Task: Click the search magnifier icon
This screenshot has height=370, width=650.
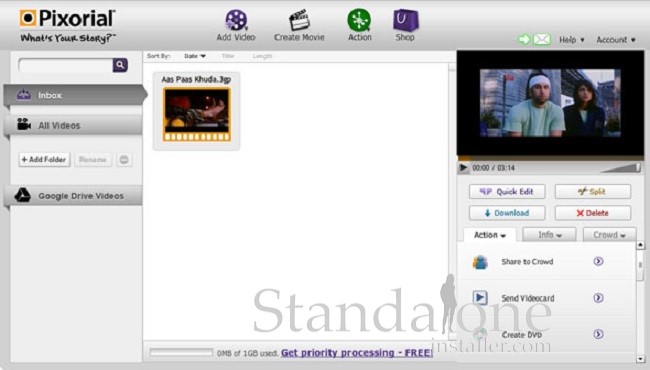Action: coord(120,65)
